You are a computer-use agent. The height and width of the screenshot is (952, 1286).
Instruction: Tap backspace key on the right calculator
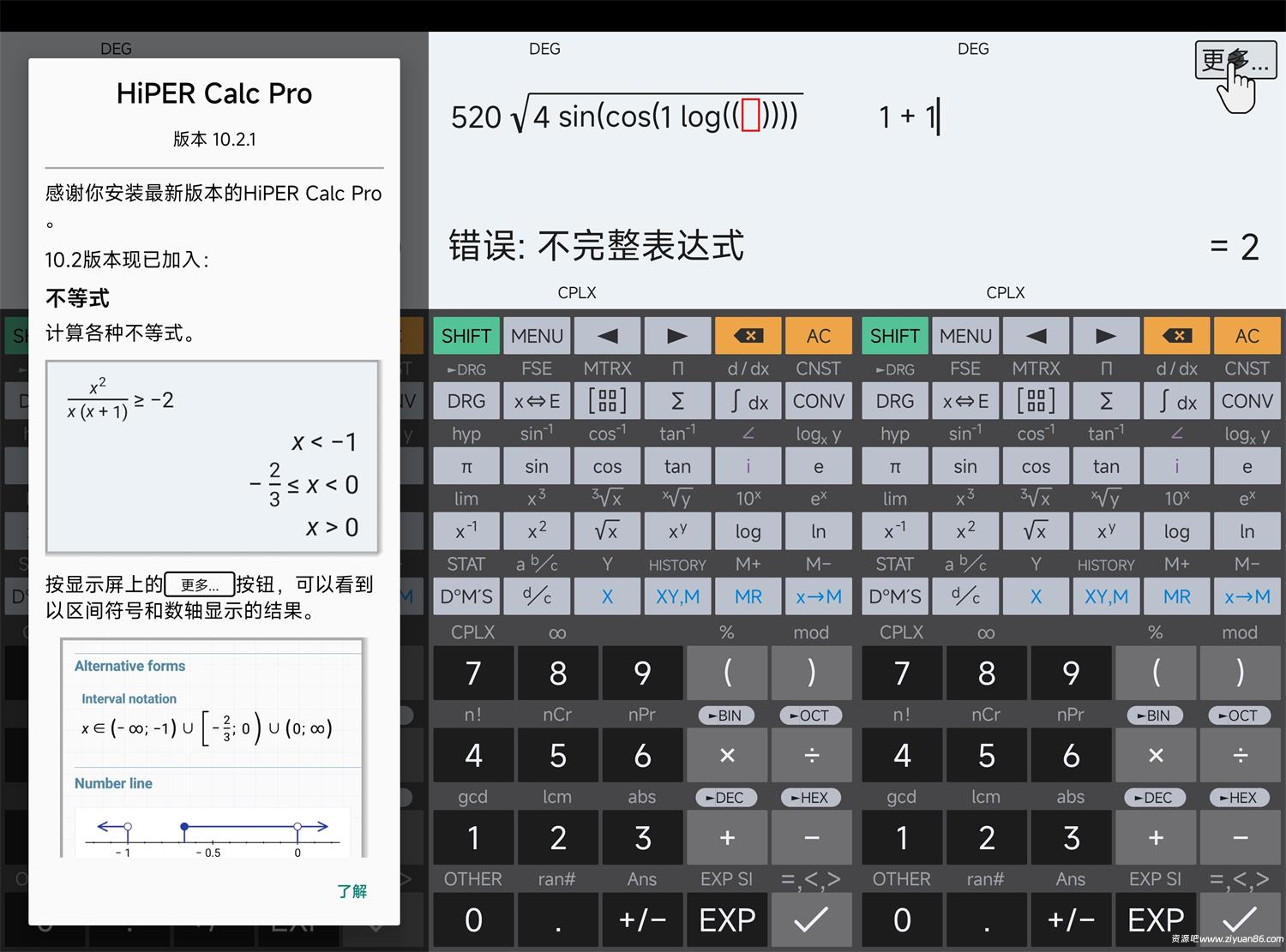(1177, 336)
